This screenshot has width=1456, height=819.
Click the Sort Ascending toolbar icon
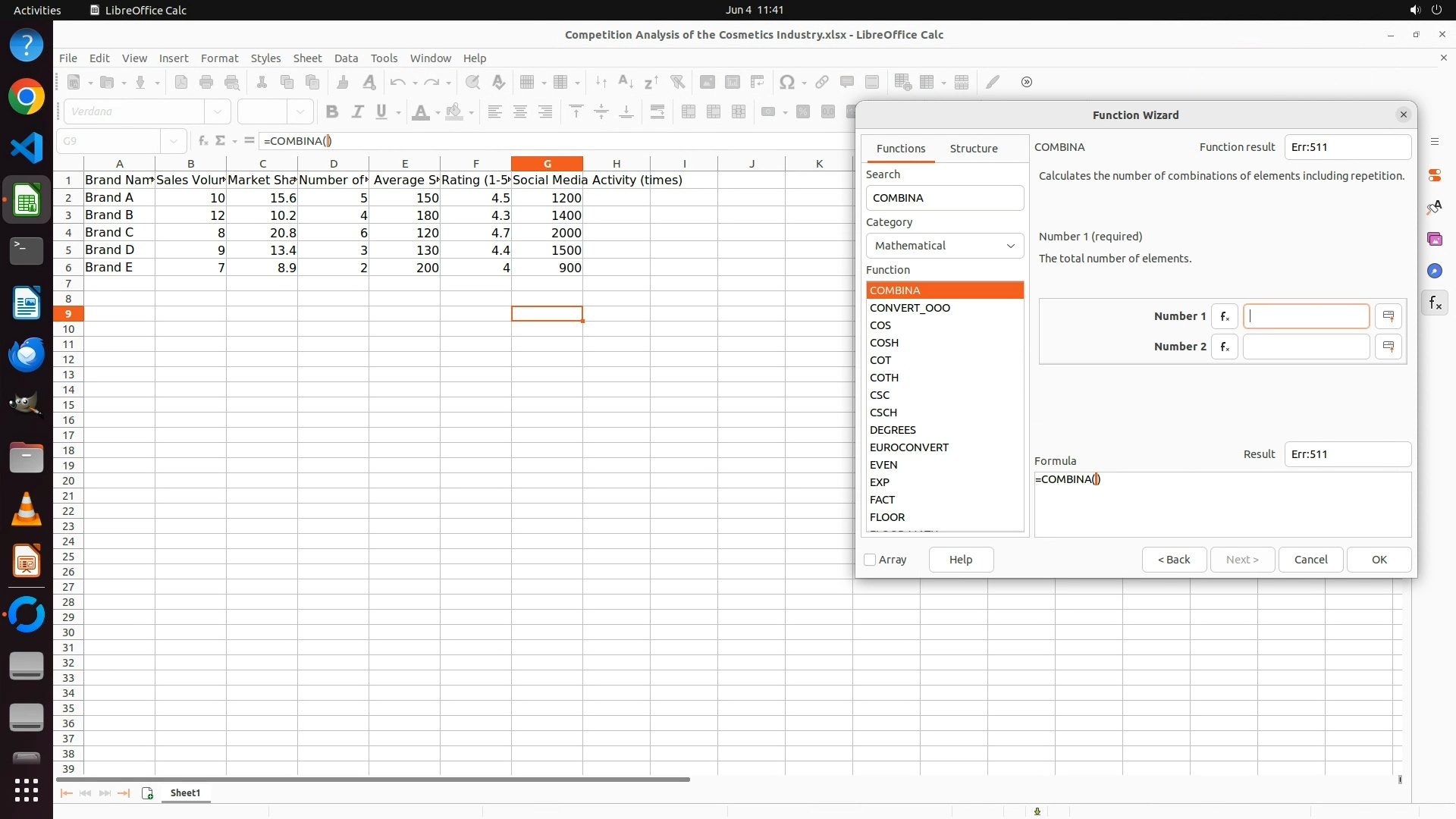click(x=626, y=83)
